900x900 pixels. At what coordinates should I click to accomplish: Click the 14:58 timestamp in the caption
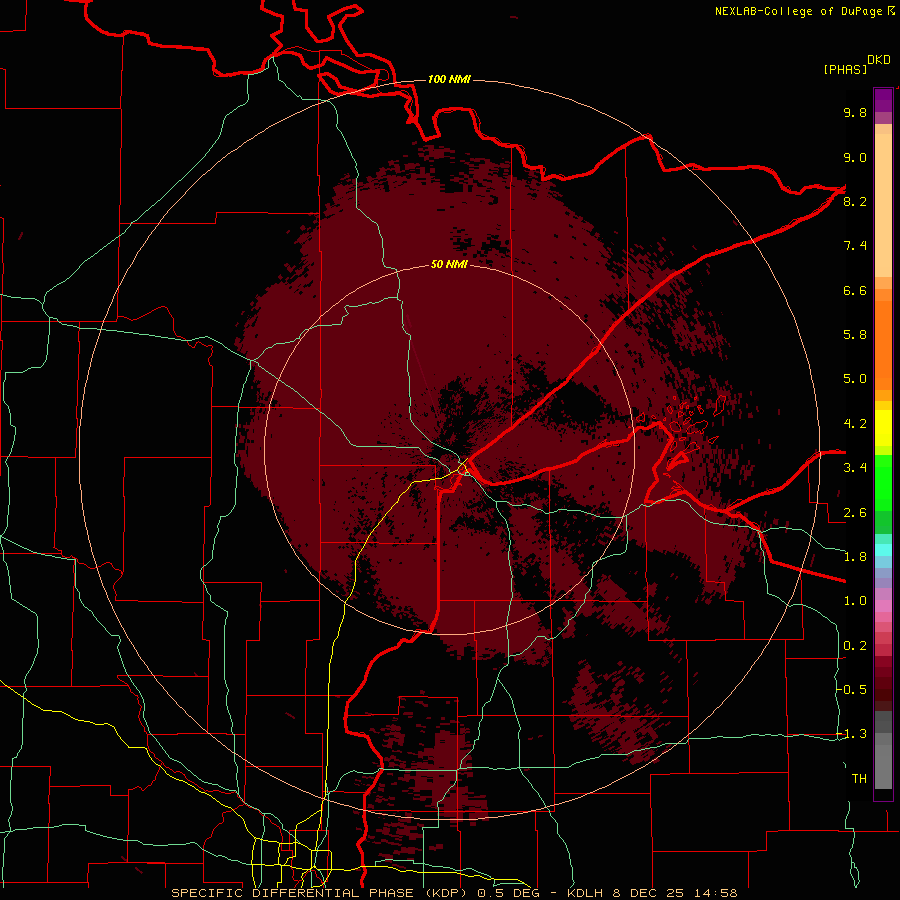[716, 893]
